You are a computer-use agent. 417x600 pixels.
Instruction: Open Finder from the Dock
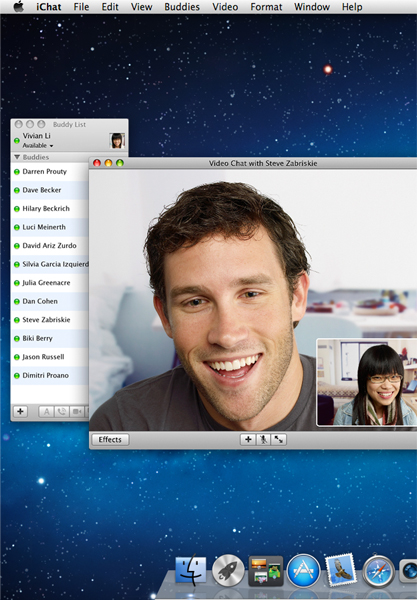(x=191, y=570)
